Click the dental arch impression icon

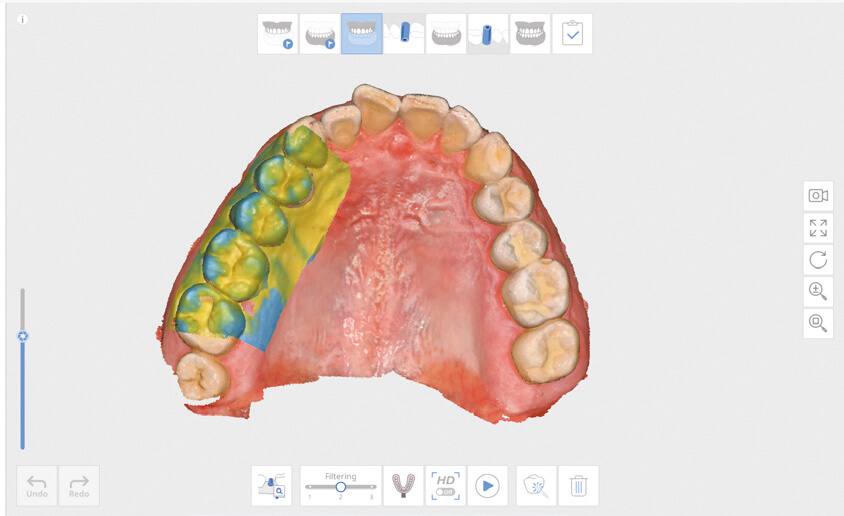tap(403, 486)
